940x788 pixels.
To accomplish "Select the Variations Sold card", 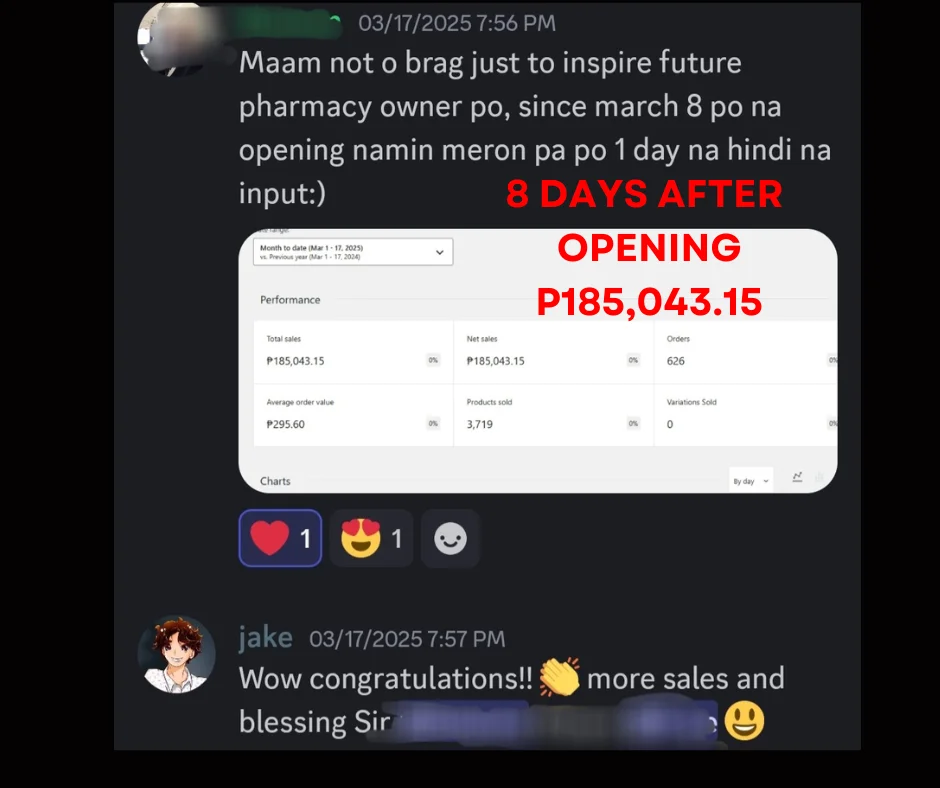I will pyautogui.click(x=745, y=415).
